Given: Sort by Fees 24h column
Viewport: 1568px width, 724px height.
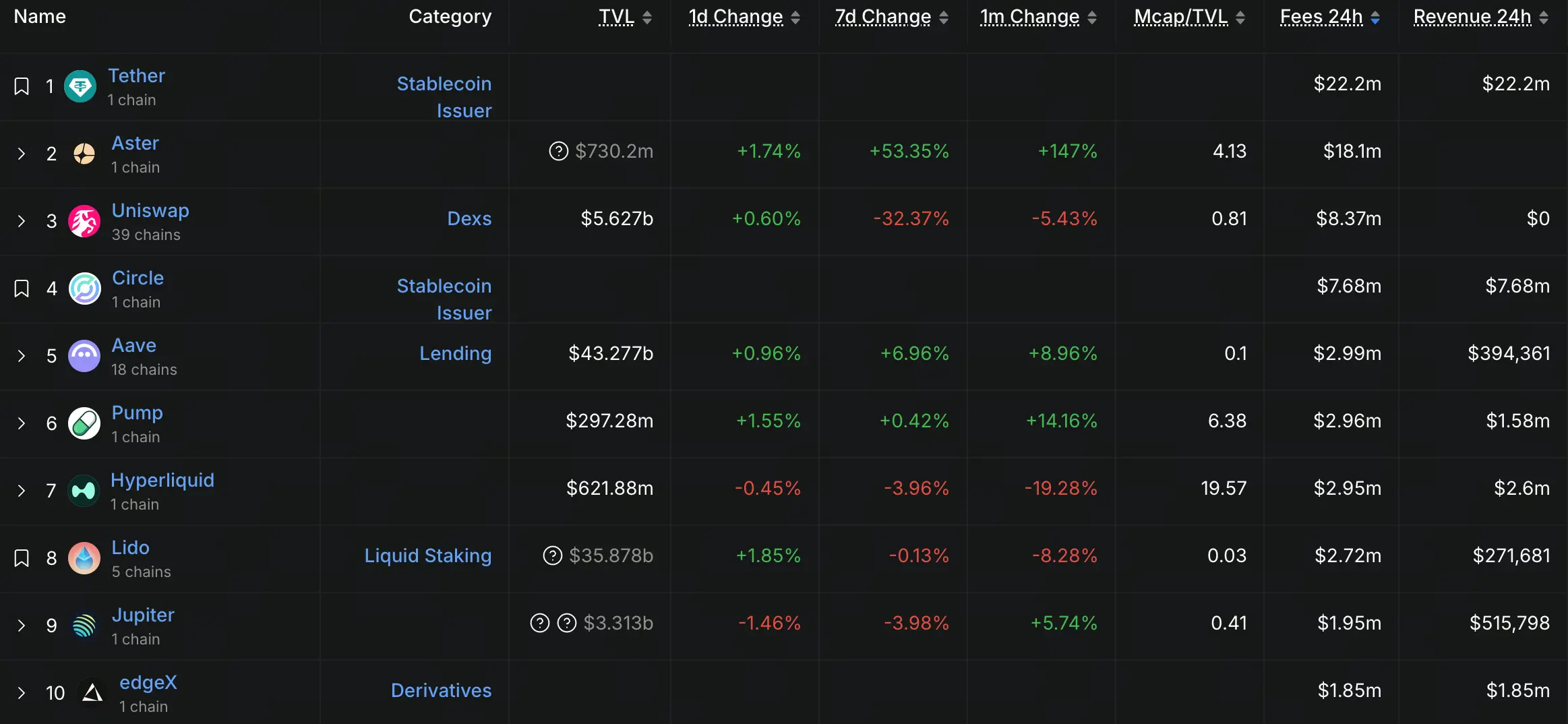Looking at the screenshot, I should 1330,17.
